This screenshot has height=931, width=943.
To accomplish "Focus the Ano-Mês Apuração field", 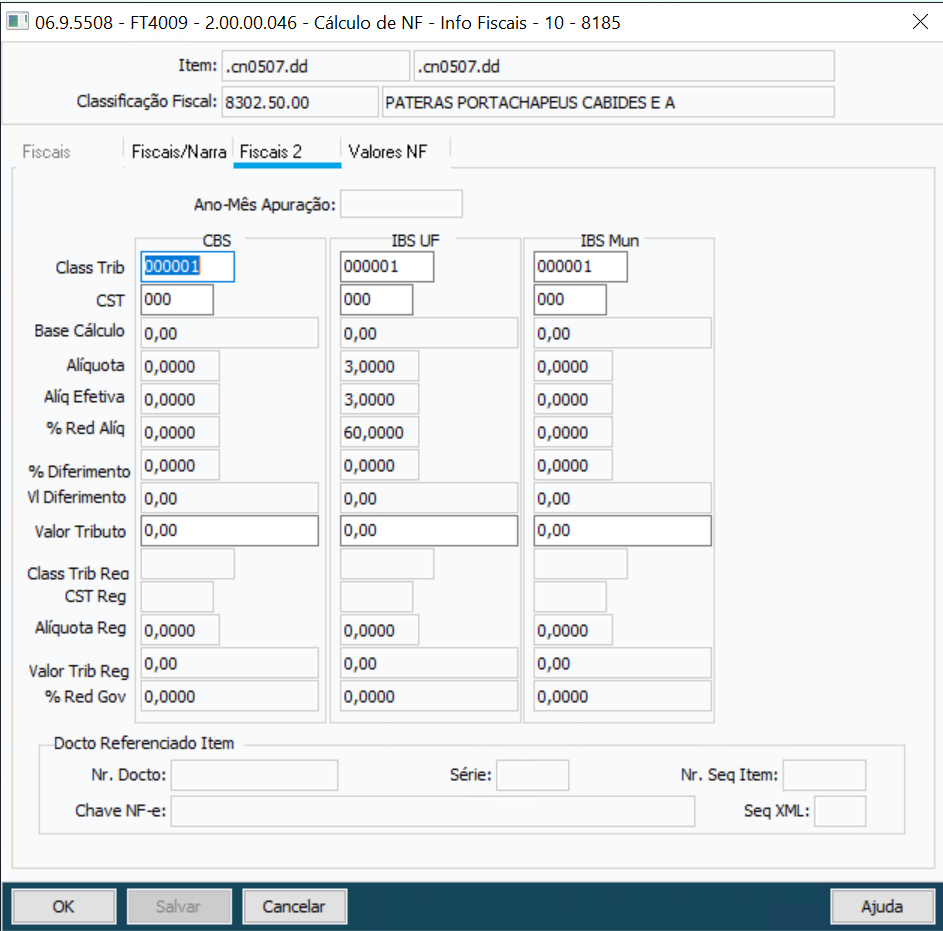I will point(401,204).
